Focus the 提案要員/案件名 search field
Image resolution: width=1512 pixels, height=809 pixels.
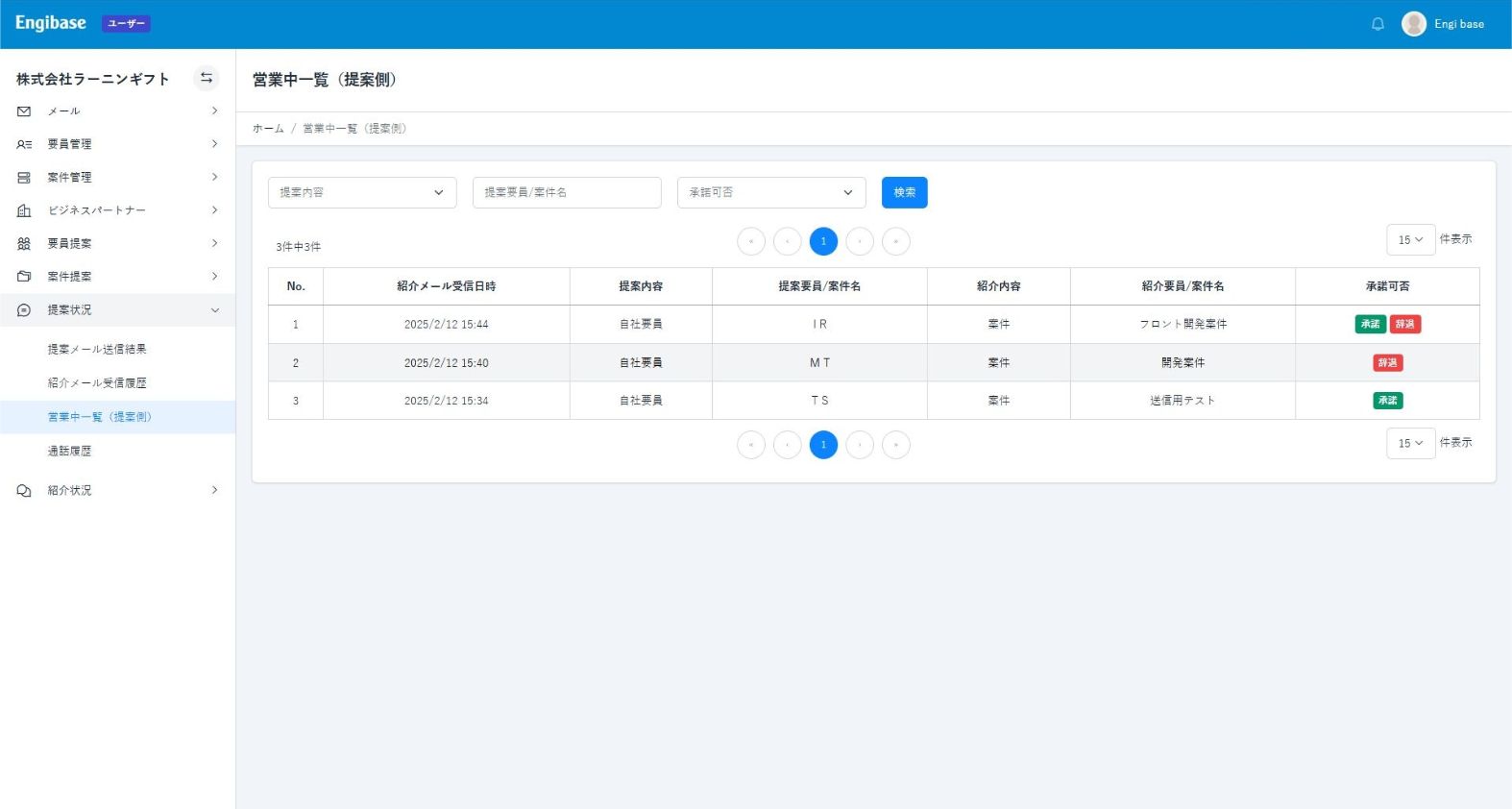coord(566,192)
